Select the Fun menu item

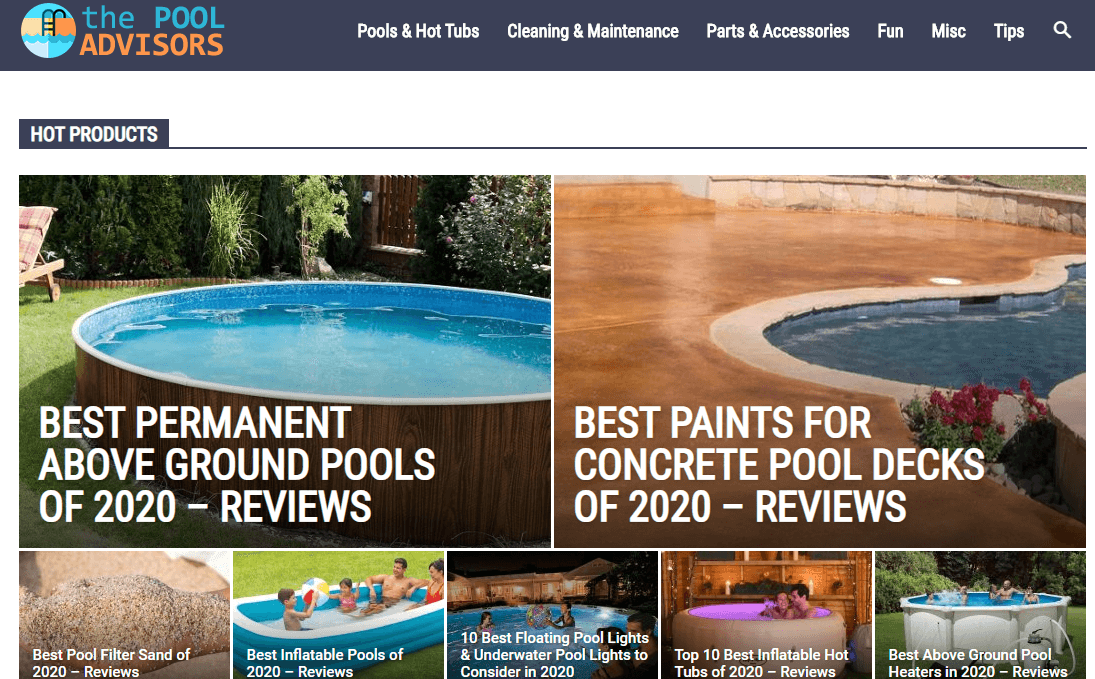point(890,31)
